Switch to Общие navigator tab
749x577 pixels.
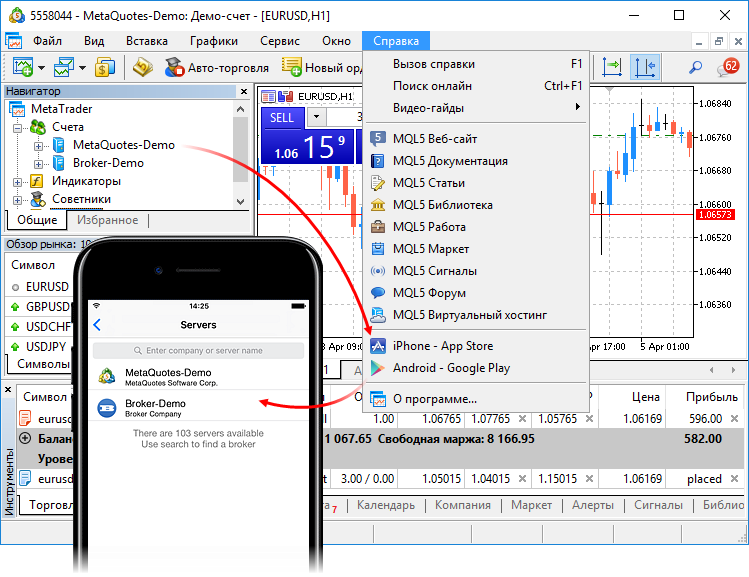37,220
